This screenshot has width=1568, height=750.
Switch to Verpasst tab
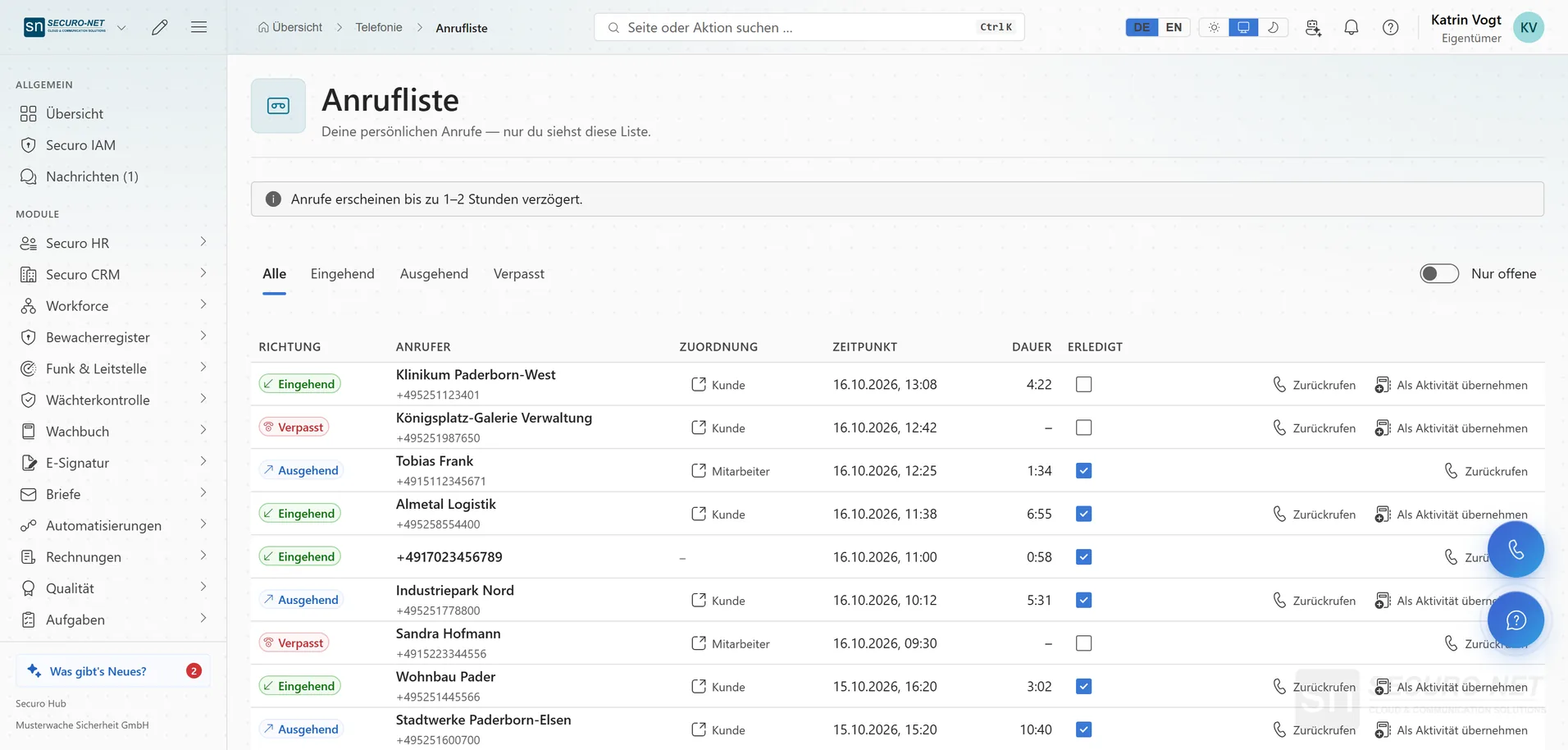[519, 274]
